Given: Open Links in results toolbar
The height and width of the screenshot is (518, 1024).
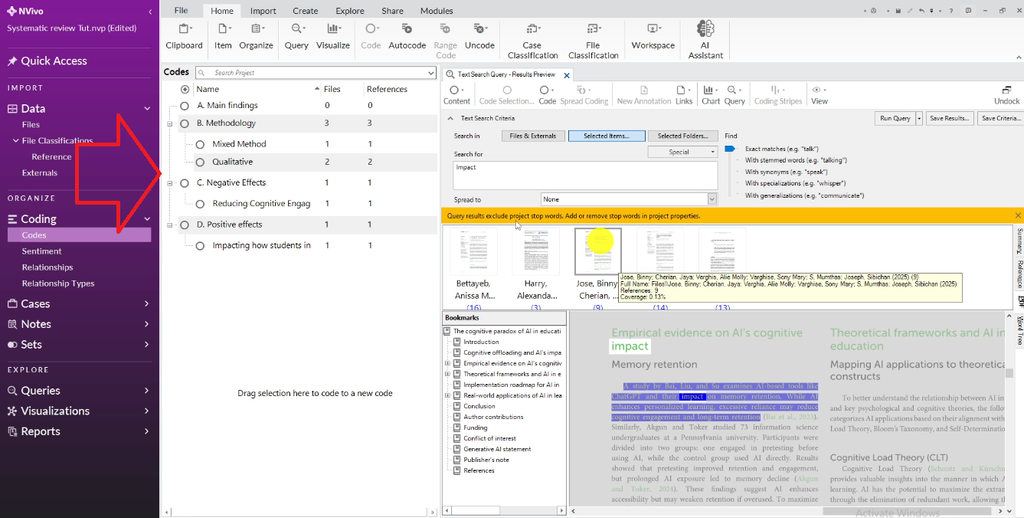Looking at the screenshot, I should [x=684, y=95].
